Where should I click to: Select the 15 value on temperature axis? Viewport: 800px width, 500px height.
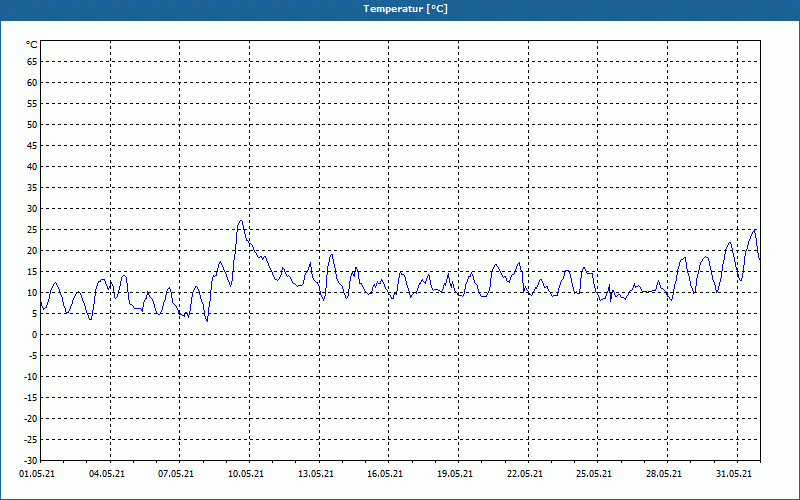[32, 271]
